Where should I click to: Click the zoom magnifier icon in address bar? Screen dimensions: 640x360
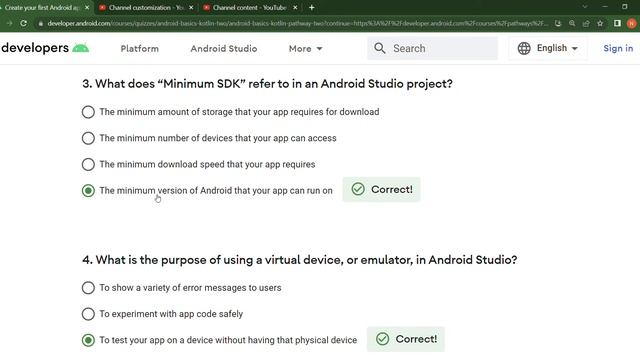572,23
